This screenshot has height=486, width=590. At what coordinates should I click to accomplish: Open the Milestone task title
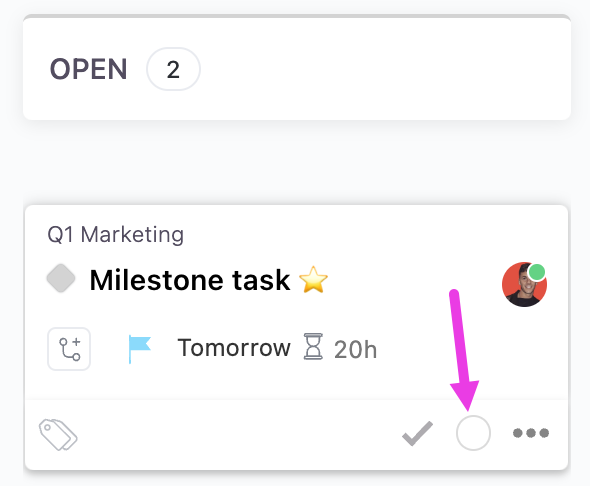click(x=190, y=280)
